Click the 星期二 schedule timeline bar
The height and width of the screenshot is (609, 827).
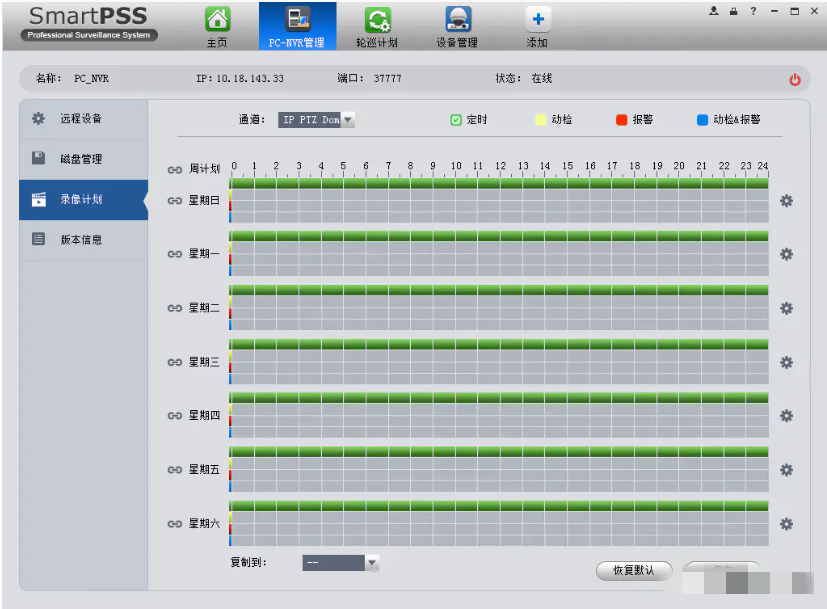(x=499, y=308)
